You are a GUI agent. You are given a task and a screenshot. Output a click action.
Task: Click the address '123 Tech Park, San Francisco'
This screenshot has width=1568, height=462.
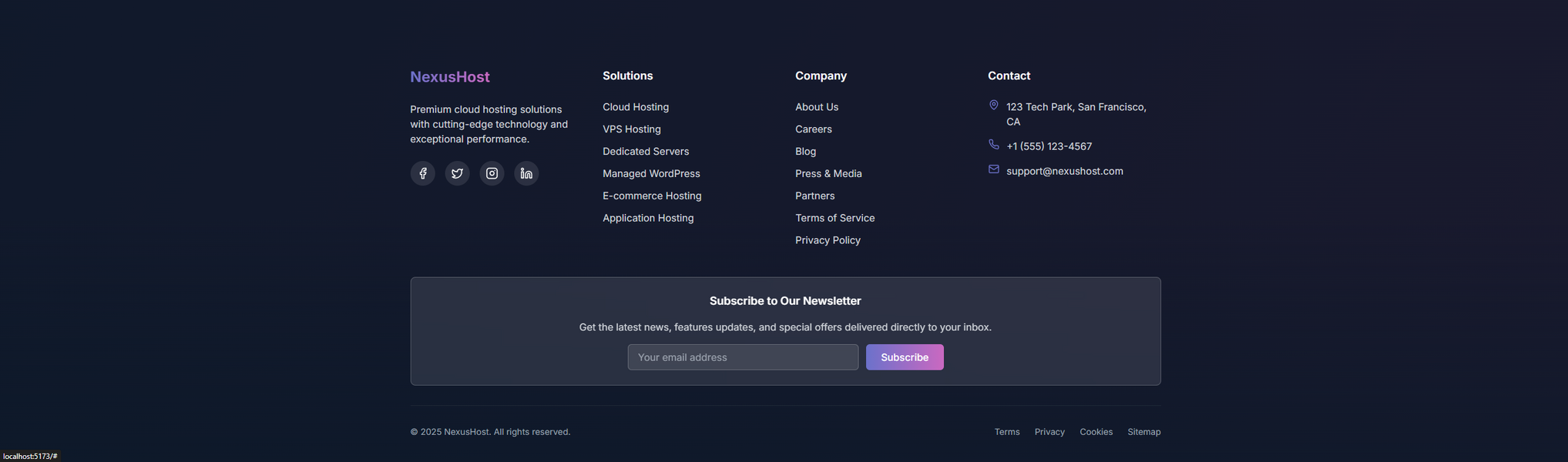click(x=1076, y=114)
